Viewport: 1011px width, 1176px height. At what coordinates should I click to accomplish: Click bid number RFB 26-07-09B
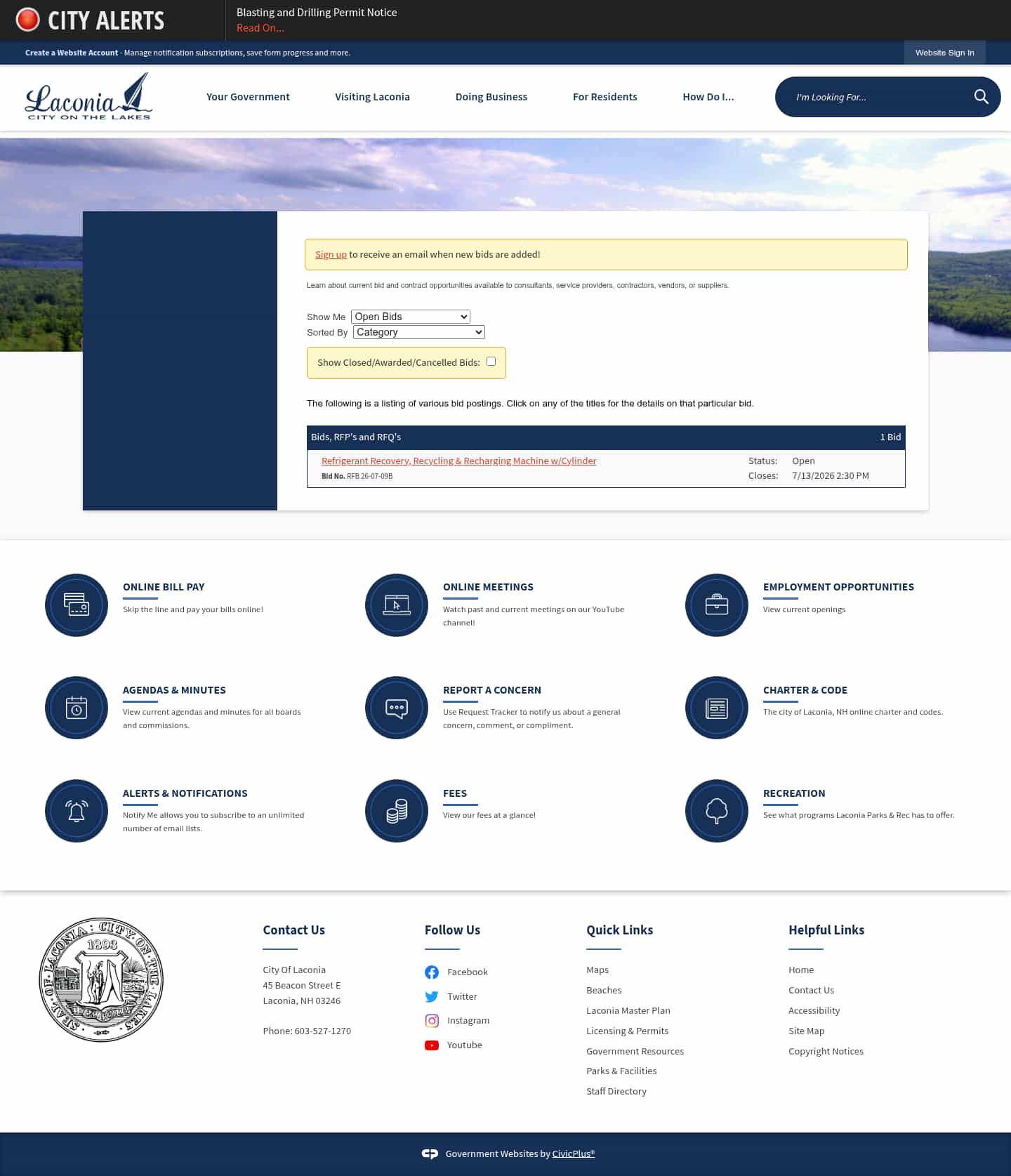point(369,476)
